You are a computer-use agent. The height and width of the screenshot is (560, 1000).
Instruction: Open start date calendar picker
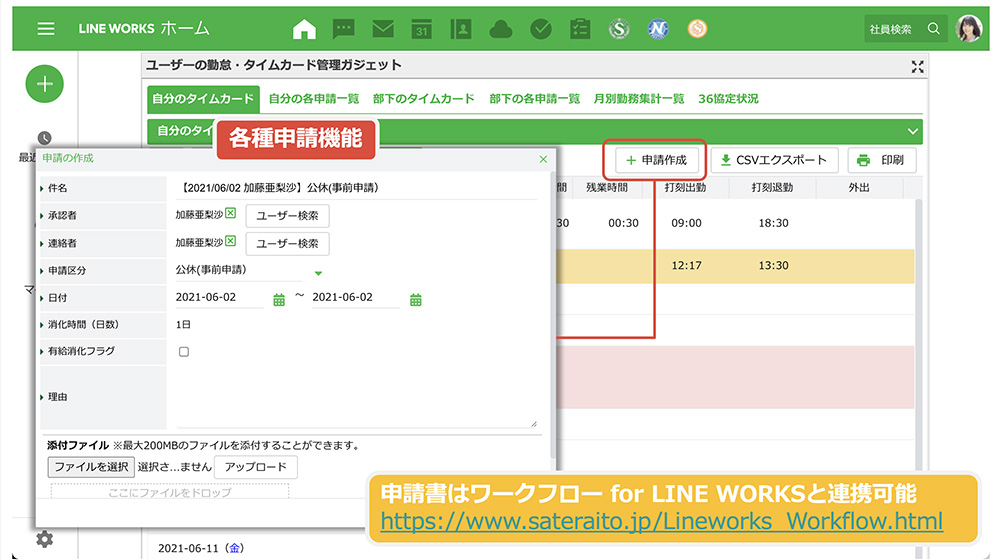point(279,300)
